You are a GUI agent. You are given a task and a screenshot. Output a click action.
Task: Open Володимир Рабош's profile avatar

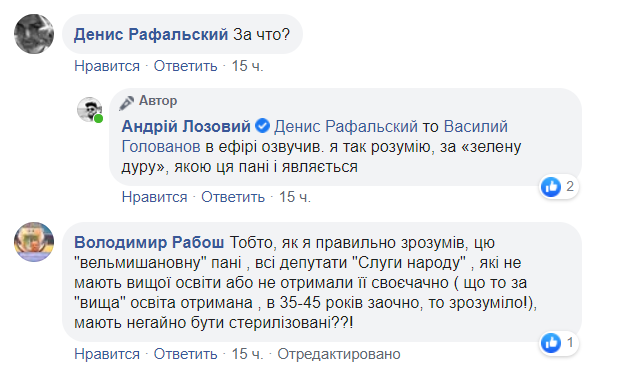pos(34,242)
